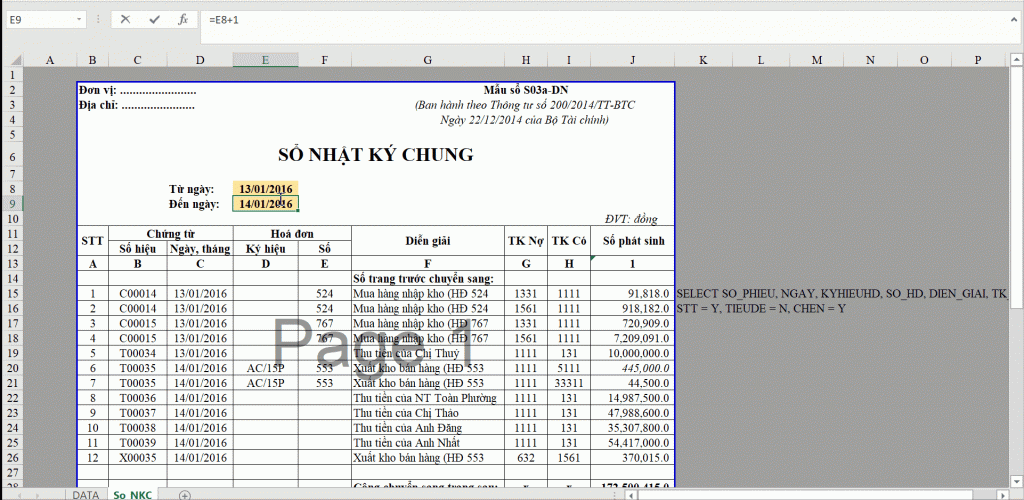Viewport: 1024px width, 500px height.
Task: Switch to the DATA sheet tab
Action: (x=85, y=495)
